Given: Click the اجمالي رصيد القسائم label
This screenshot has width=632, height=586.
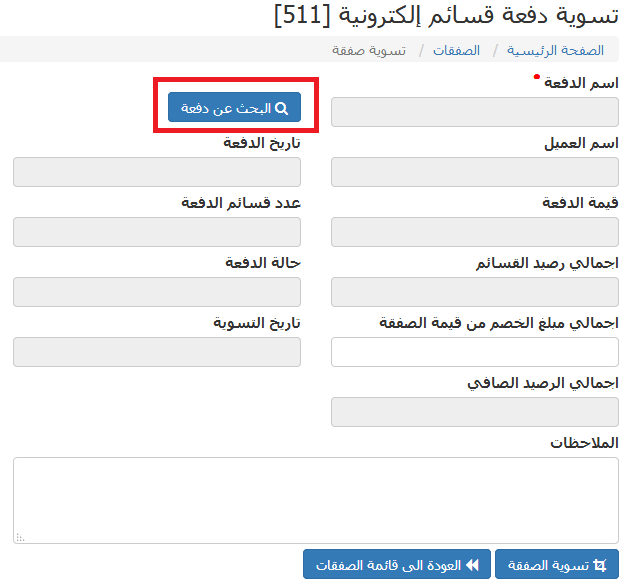Looking at the screenshot, I should pyautogui.click(x=547, y=263).
